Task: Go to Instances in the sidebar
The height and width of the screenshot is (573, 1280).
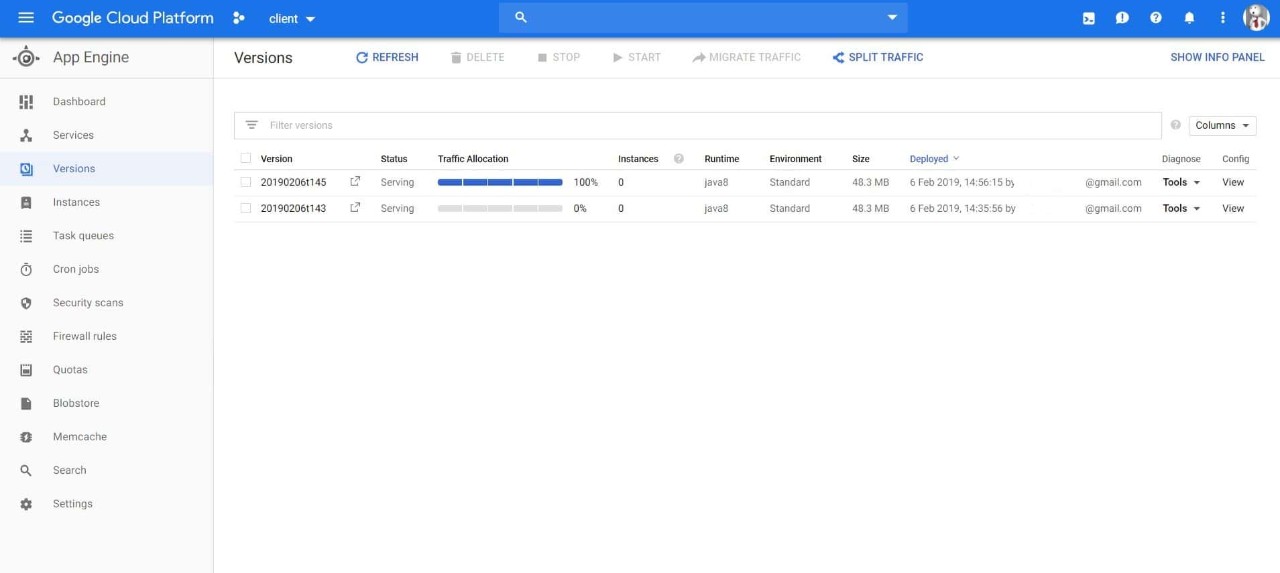Action: [76, 202]
